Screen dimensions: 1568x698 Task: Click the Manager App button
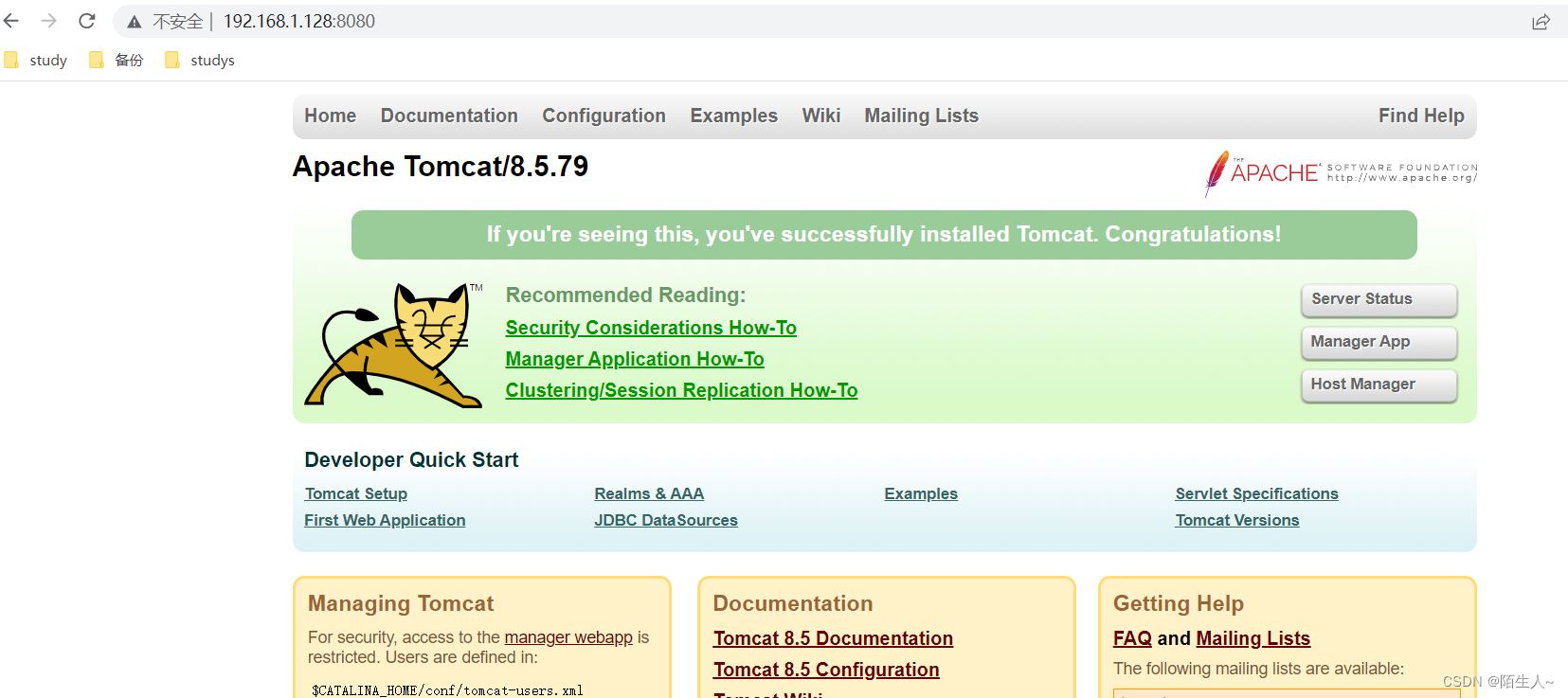[x=1379, y=342]
